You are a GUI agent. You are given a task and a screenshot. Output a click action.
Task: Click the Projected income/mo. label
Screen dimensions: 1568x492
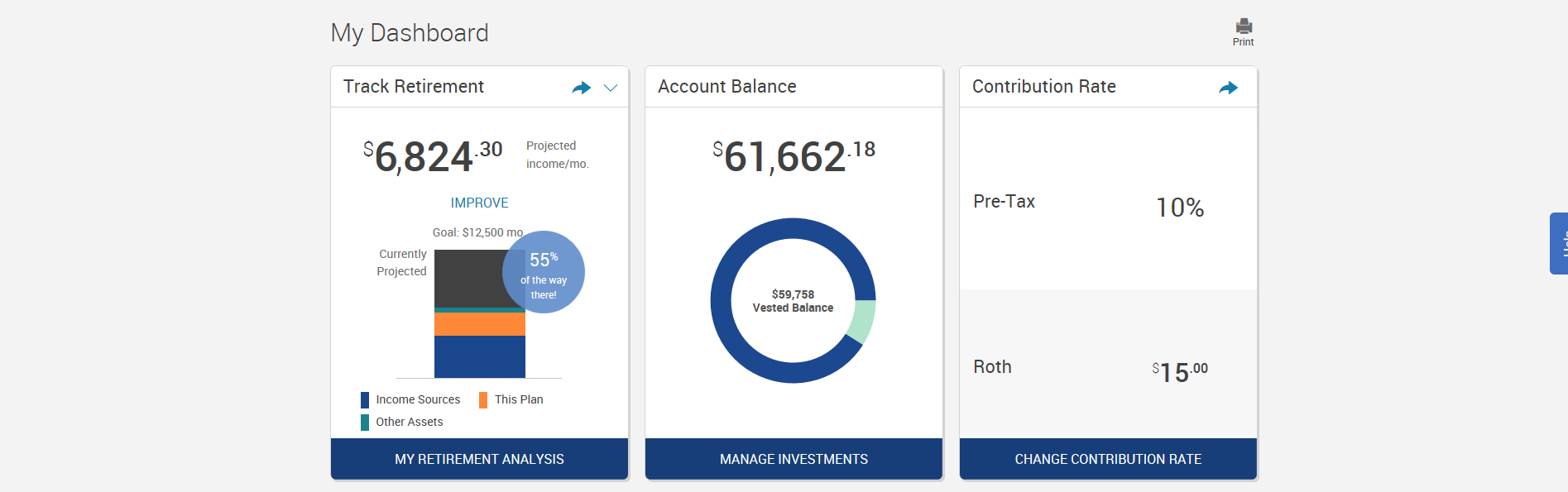click(x=558, y=155)
